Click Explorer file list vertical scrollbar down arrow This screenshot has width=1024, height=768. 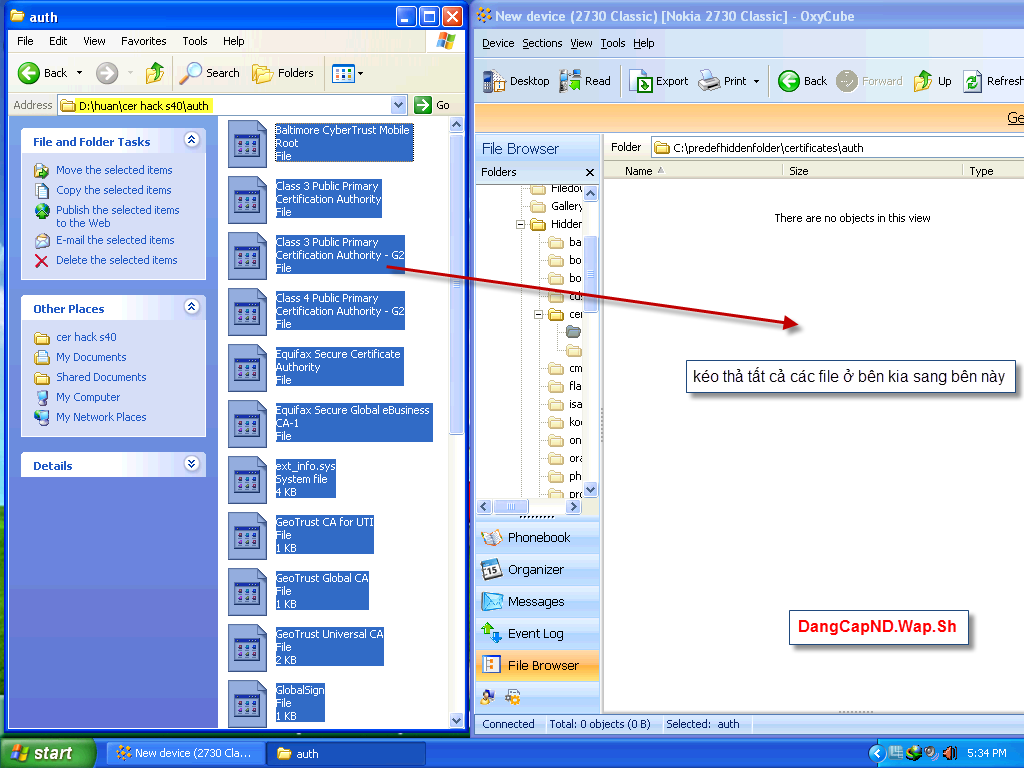pos(456,720)
